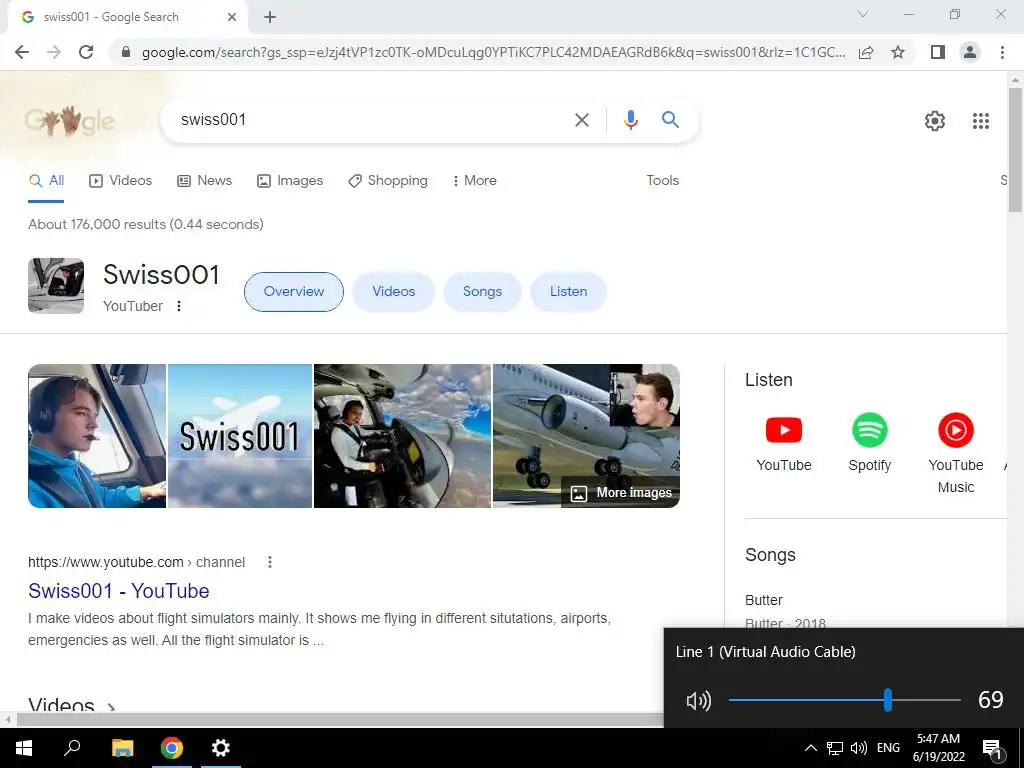This screenshot has width=1024, height=768.
Task: Open the notification center icon
Action: pyautogui.click(x=991, y=749)
